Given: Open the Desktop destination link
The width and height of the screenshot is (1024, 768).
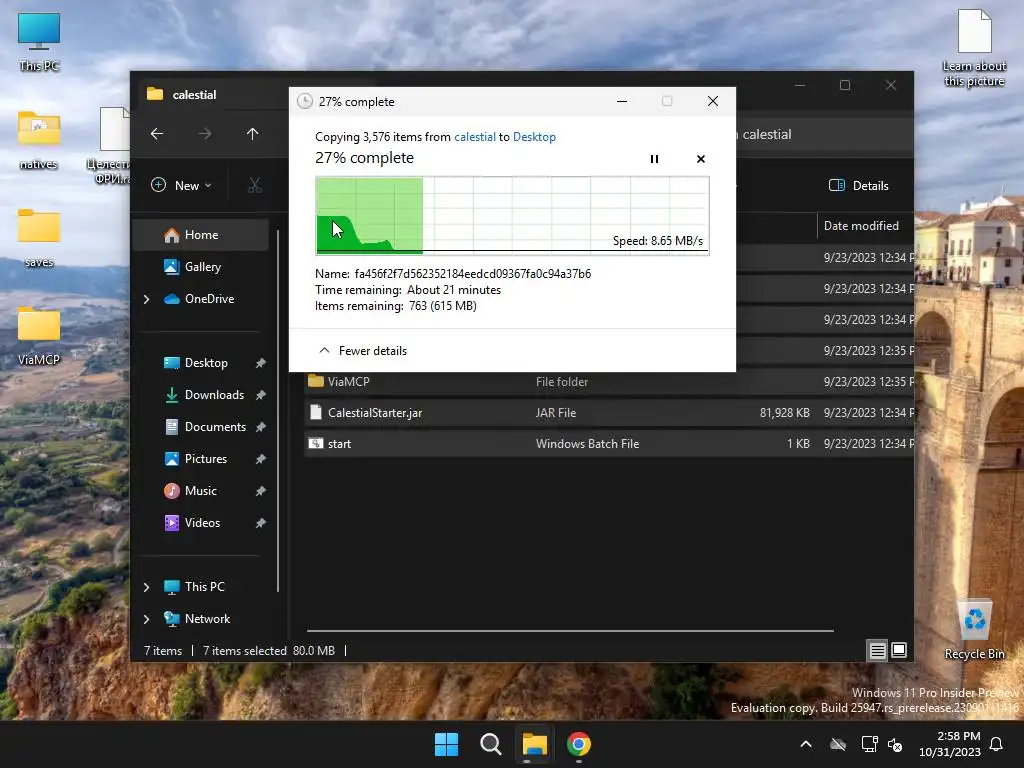Looking at the screenshot, I should [534, 136].
